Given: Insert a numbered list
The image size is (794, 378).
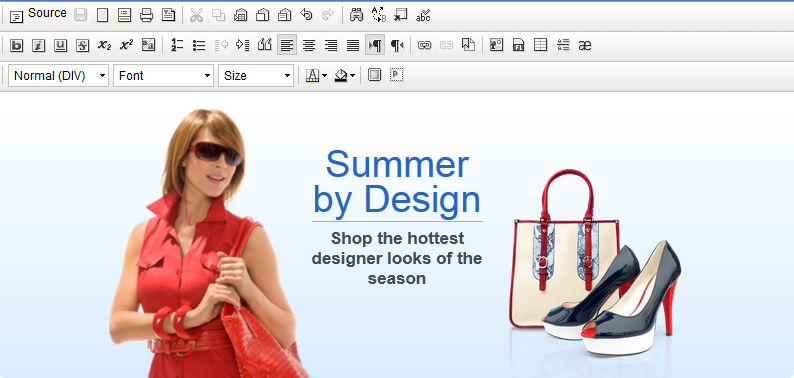Looking at the screenshot, I should point(177,45).
